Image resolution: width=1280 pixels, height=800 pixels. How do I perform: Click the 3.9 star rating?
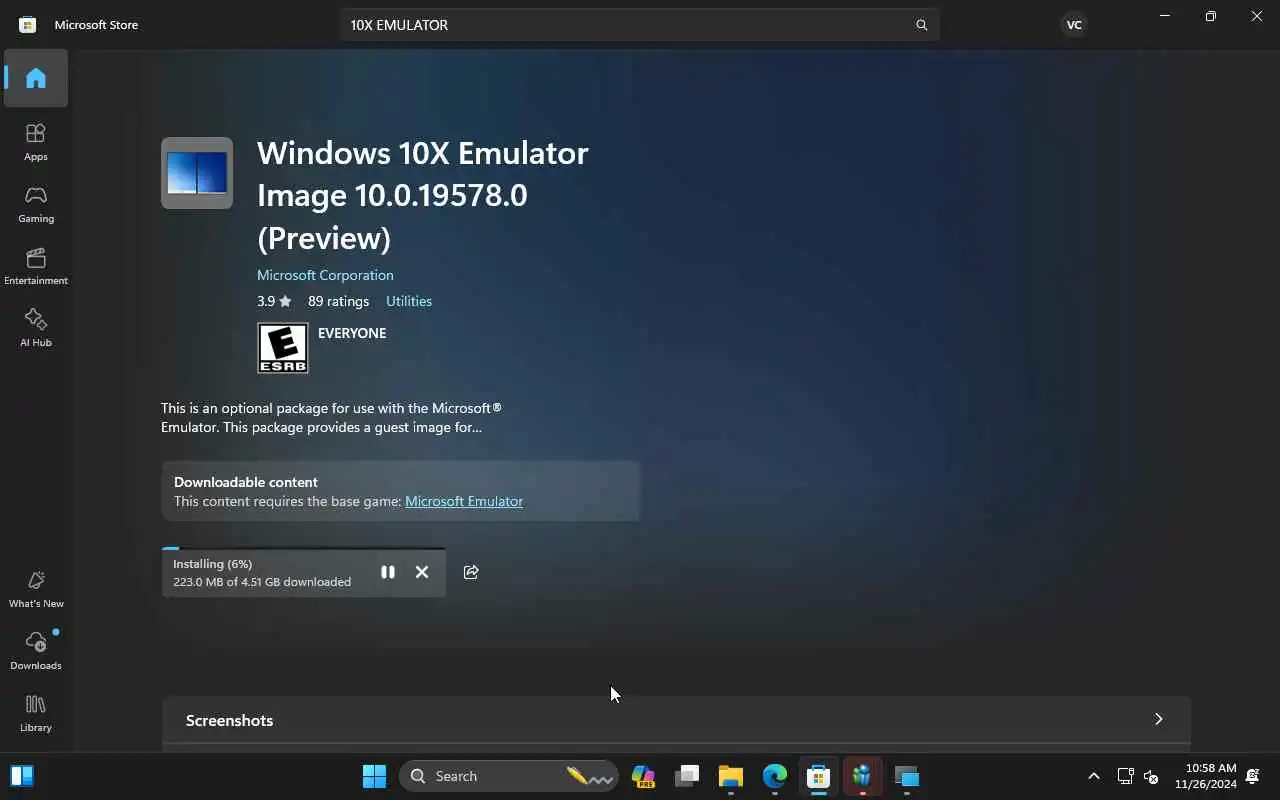coord(274,301)
